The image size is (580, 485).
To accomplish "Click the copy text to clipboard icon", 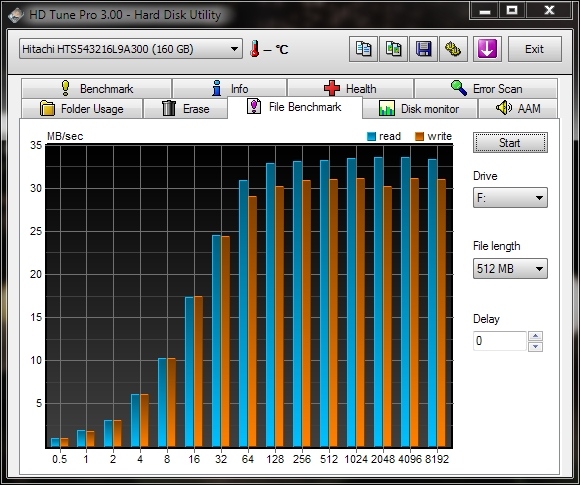I will point(363,49).
